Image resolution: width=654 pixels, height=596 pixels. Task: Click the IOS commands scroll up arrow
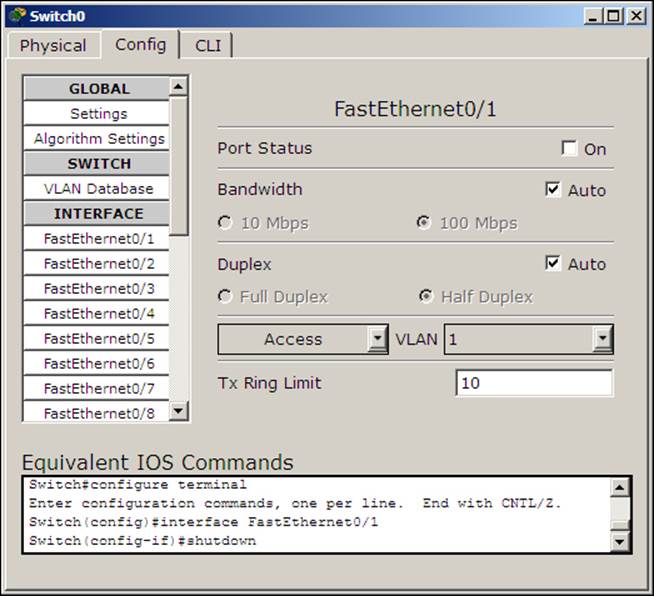[x=620, y=487]
